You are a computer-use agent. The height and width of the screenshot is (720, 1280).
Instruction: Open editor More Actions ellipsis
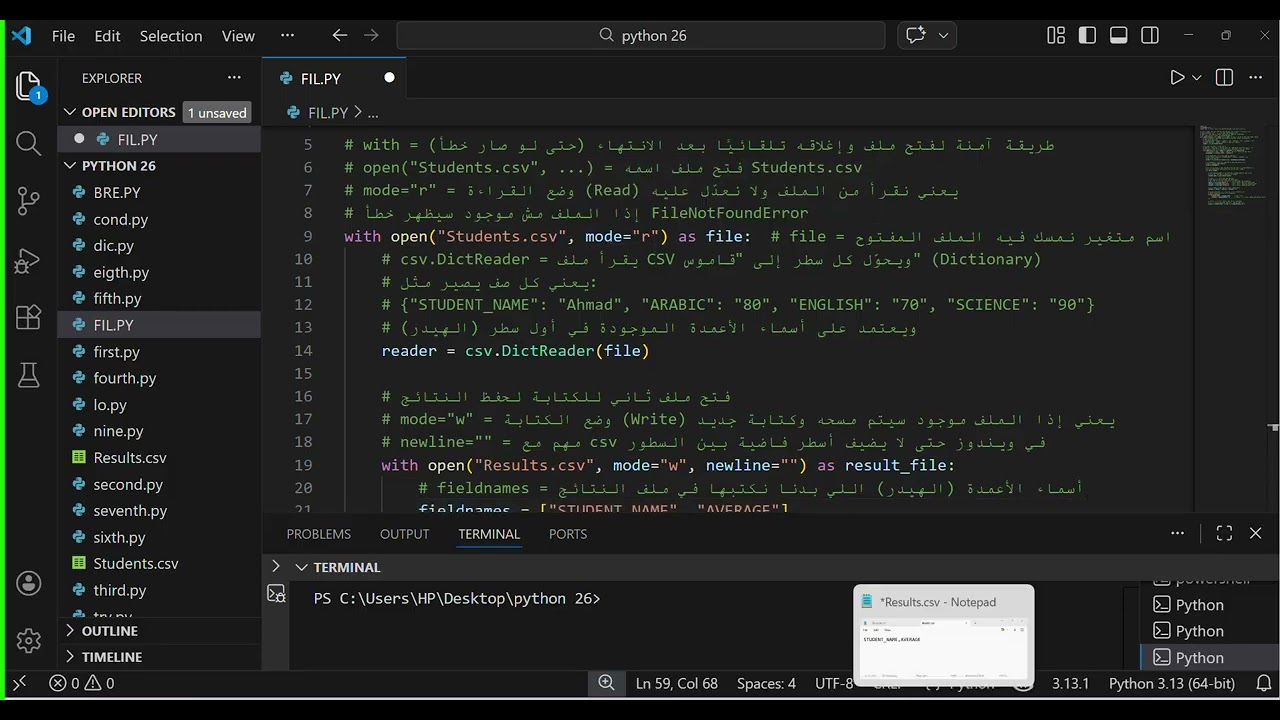(x=1256, y=78)
